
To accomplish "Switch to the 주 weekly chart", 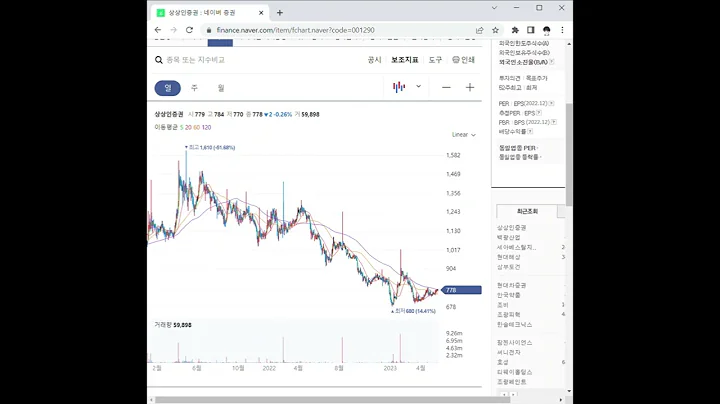I will 194,88.
